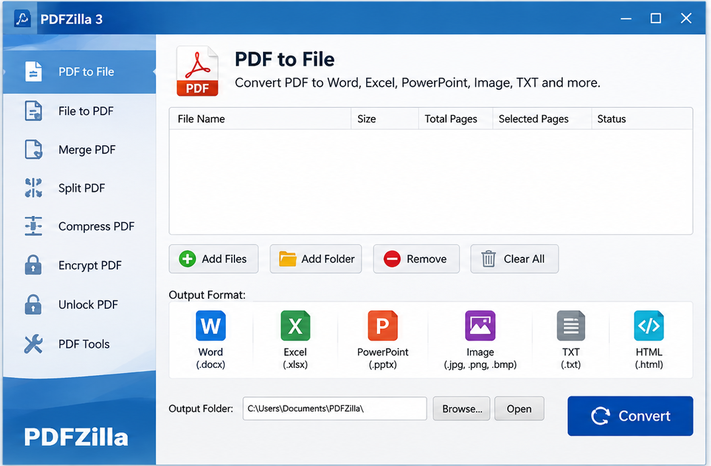The height and width of the screenshot is (466, 711).
Task: Click the Compress PDF icon
Action: point(33,226)
